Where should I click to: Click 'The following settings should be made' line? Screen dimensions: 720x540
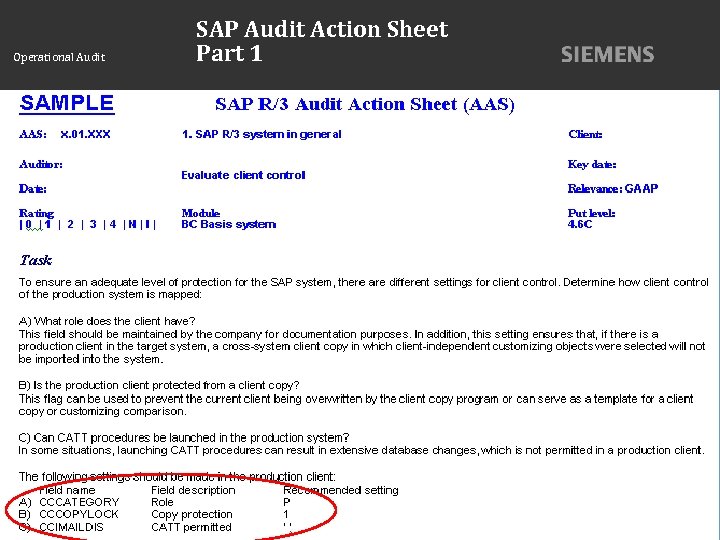coord(177,477)
